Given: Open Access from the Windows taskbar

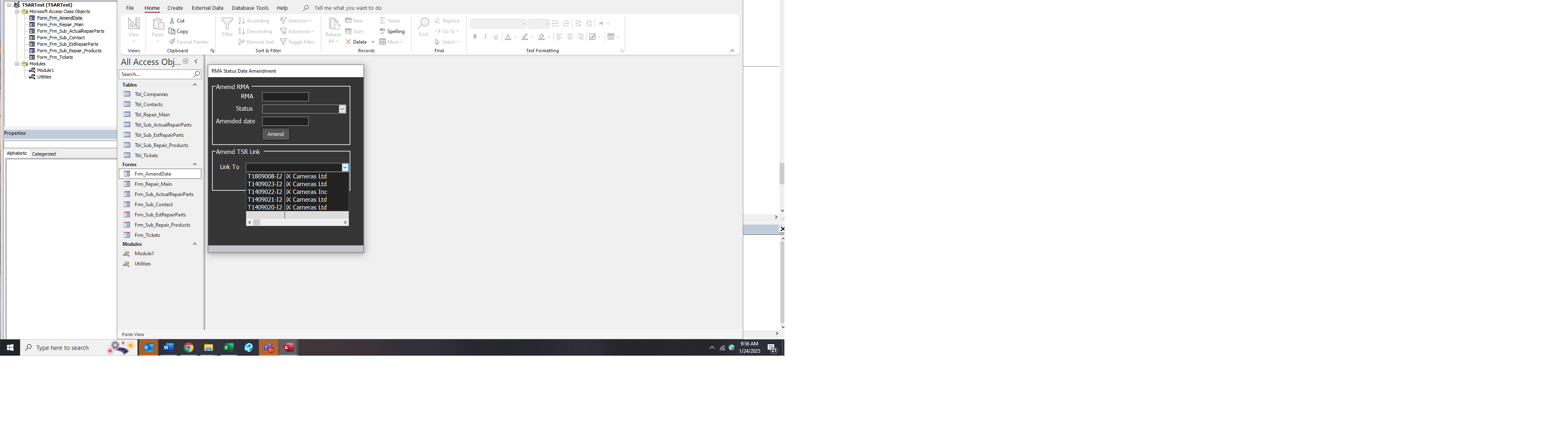Looking at the screenshot, I should coord(289,348).
